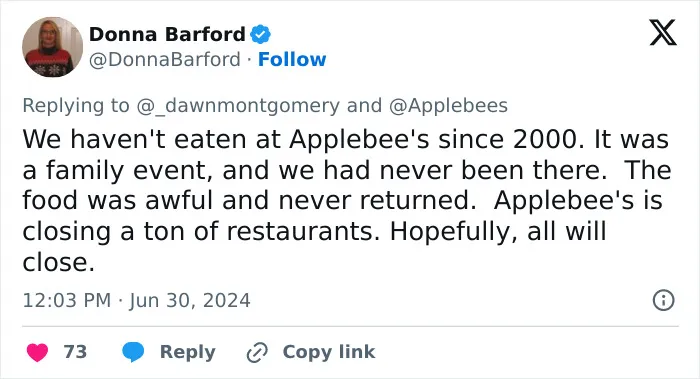This screenshot has width=700, height=379.
Task: Open the @_dawnmontgomery mention
Action: click(x=238, y=106)
